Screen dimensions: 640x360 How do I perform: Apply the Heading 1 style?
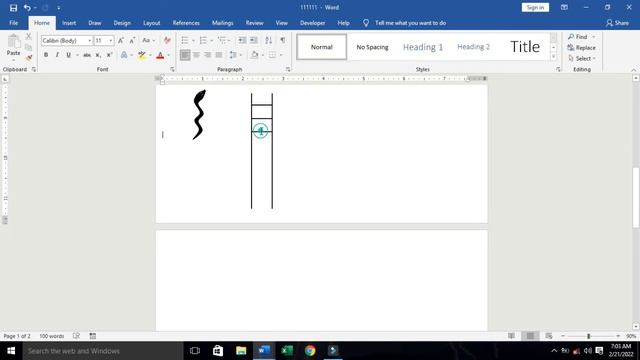423,47
